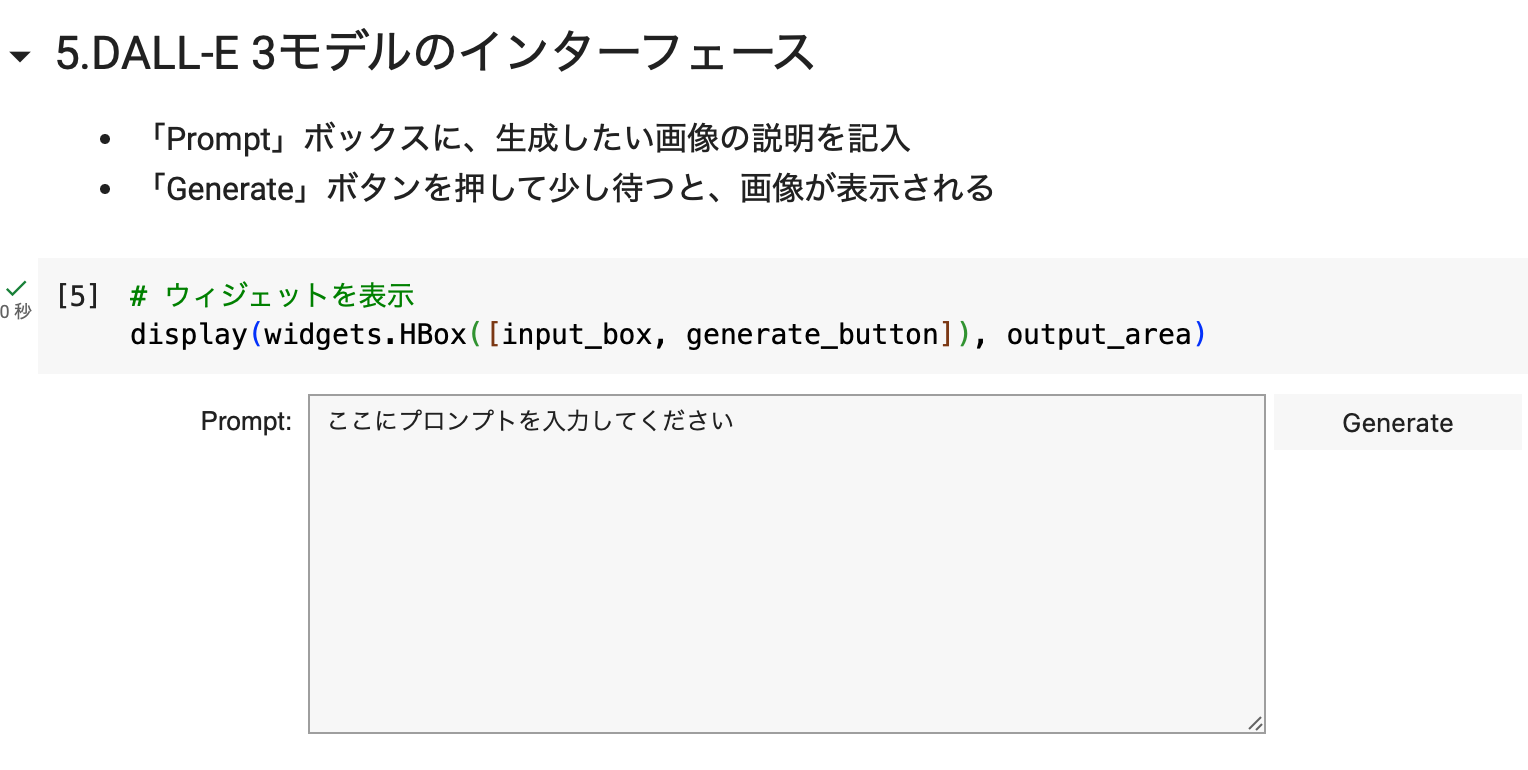Place cursor on the display function name

coord(188,334)
